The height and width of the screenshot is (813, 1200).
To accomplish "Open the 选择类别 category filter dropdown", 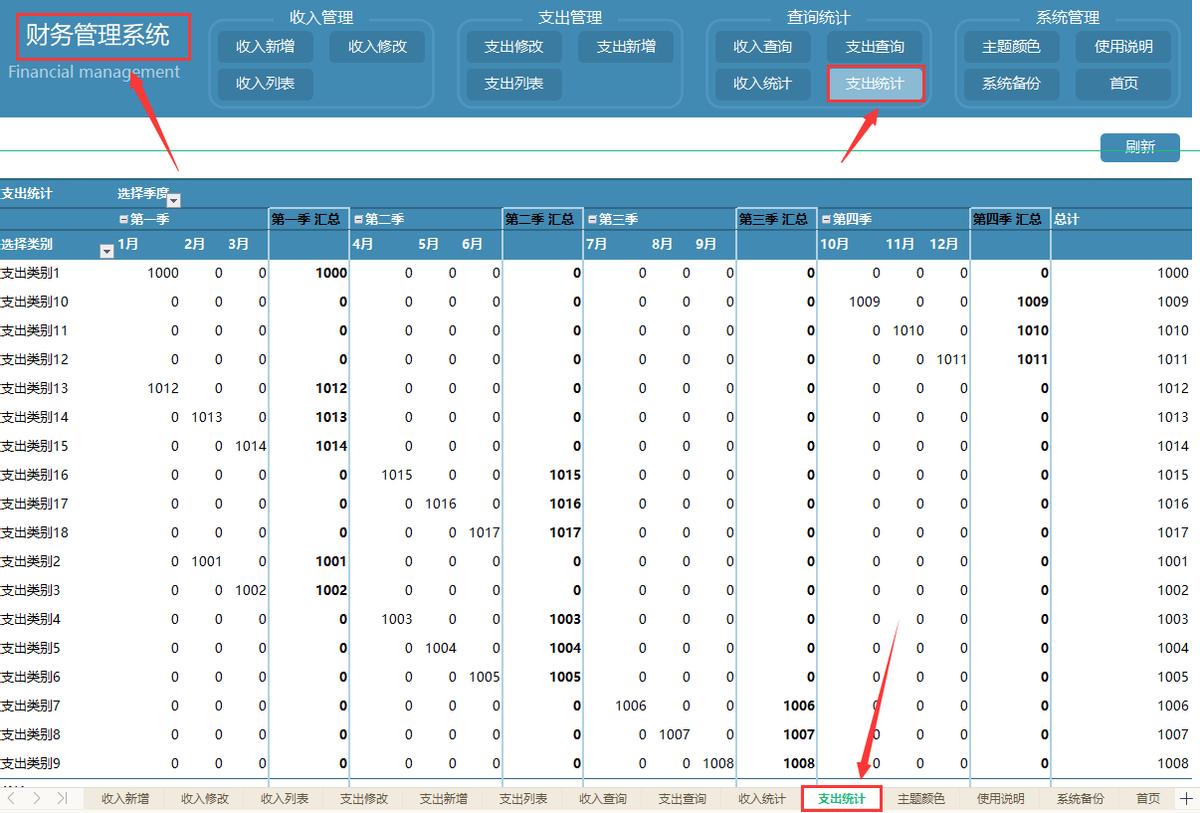I will coord(106,251).
